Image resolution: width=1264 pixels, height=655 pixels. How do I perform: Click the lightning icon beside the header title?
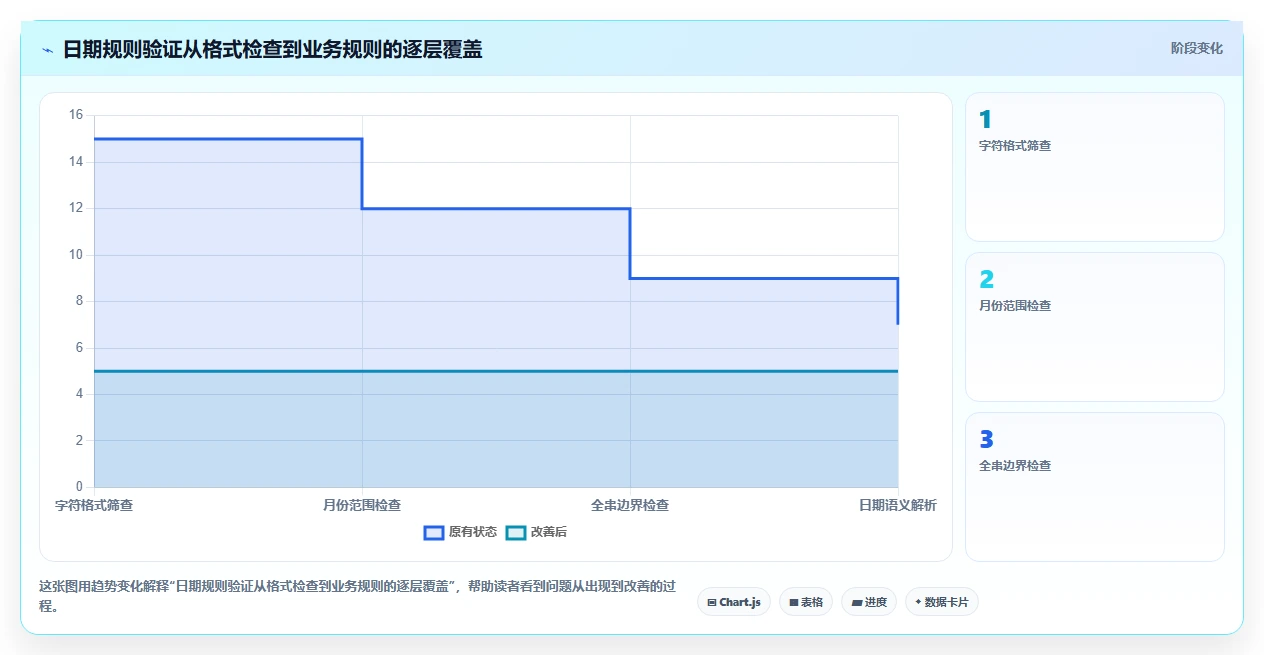click(x=47, y=49)
